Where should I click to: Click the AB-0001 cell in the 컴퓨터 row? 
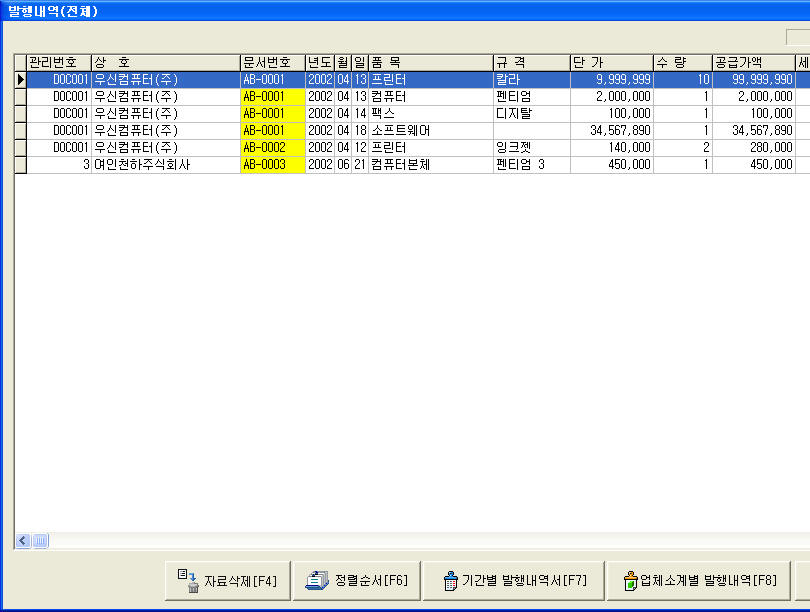click(x=273, y=97)
